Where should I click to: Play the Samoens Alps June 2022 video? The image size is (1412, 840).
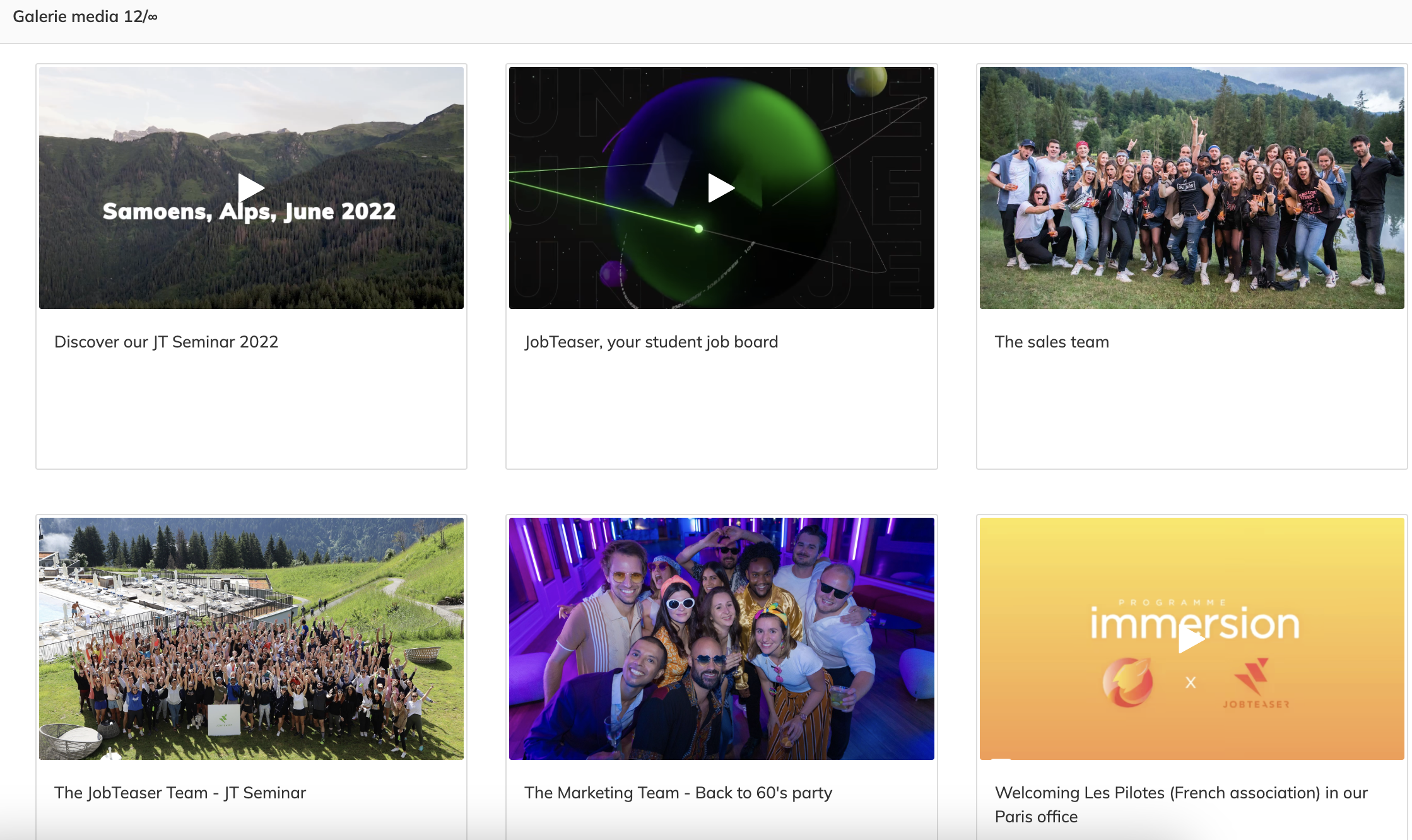[250, 187]
